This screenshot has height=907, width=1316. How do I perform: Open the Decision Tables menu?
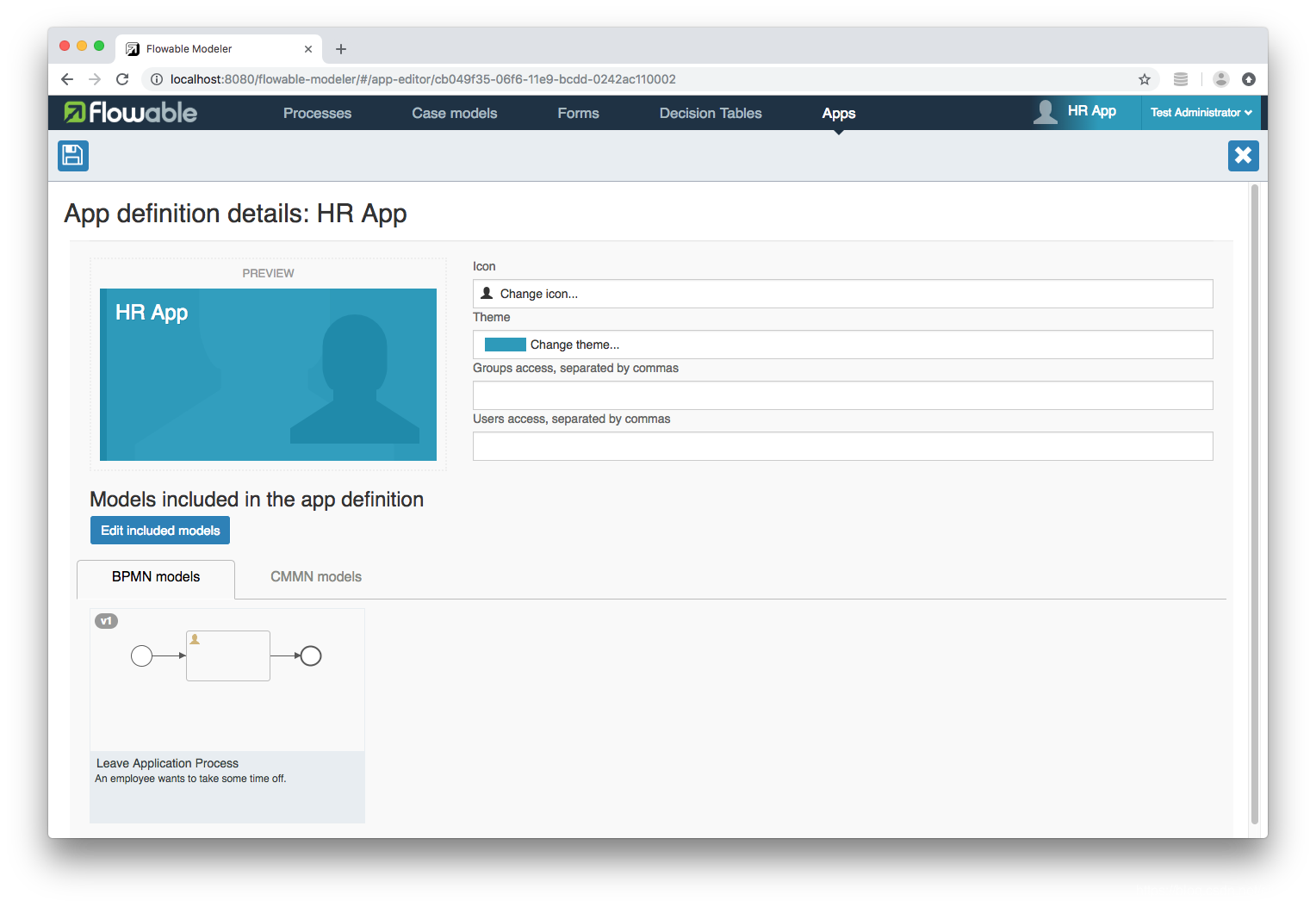711,113
